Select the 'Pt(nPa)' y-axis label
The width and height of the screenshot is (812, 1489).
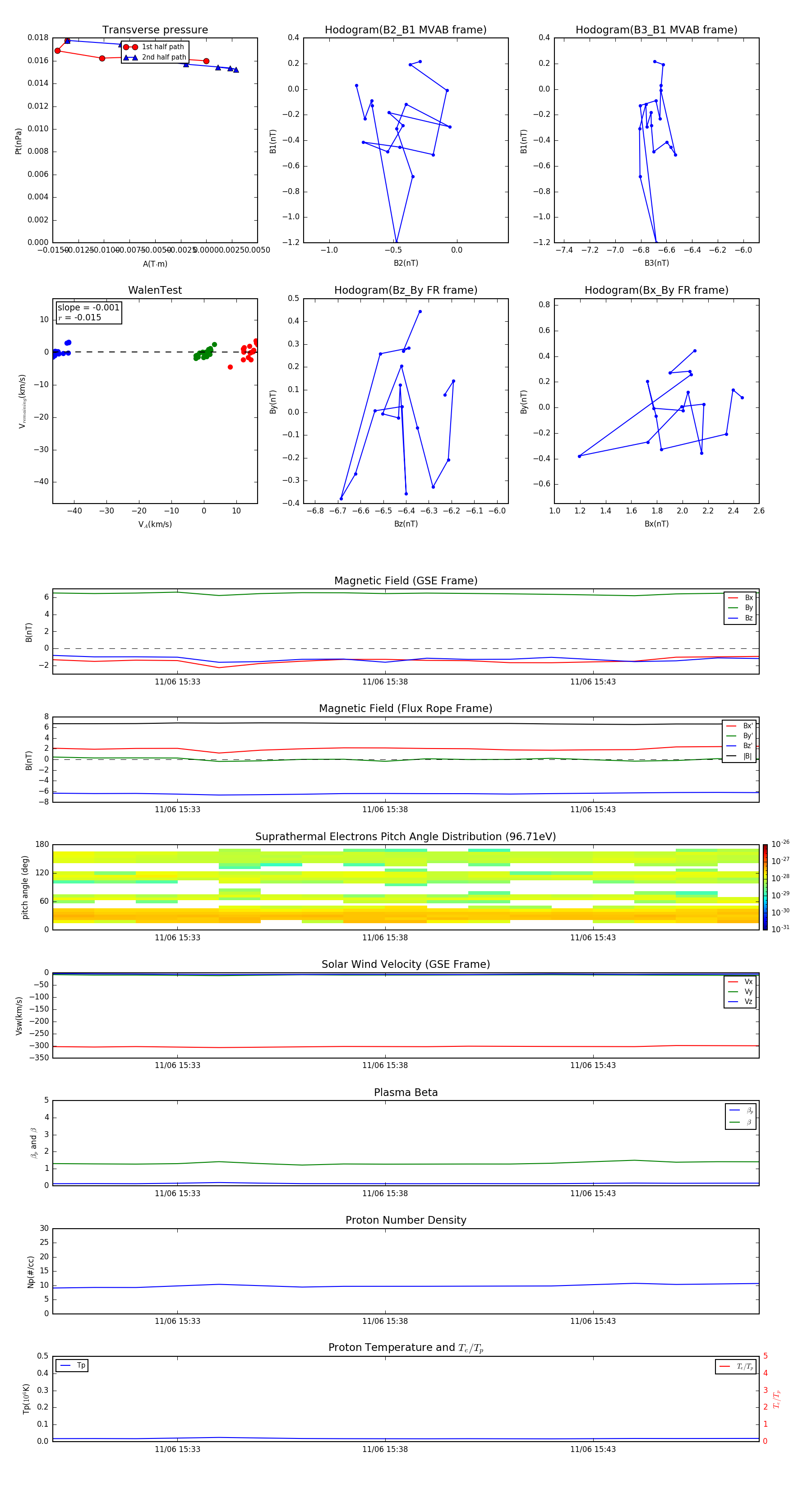pyautogui.click(x=18, y=141)
